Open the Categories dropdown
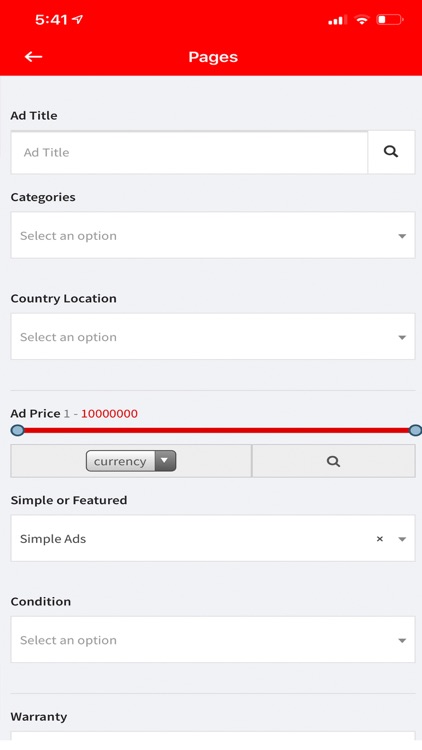Viewport: 422px width, 750px height. click(213, 235)
